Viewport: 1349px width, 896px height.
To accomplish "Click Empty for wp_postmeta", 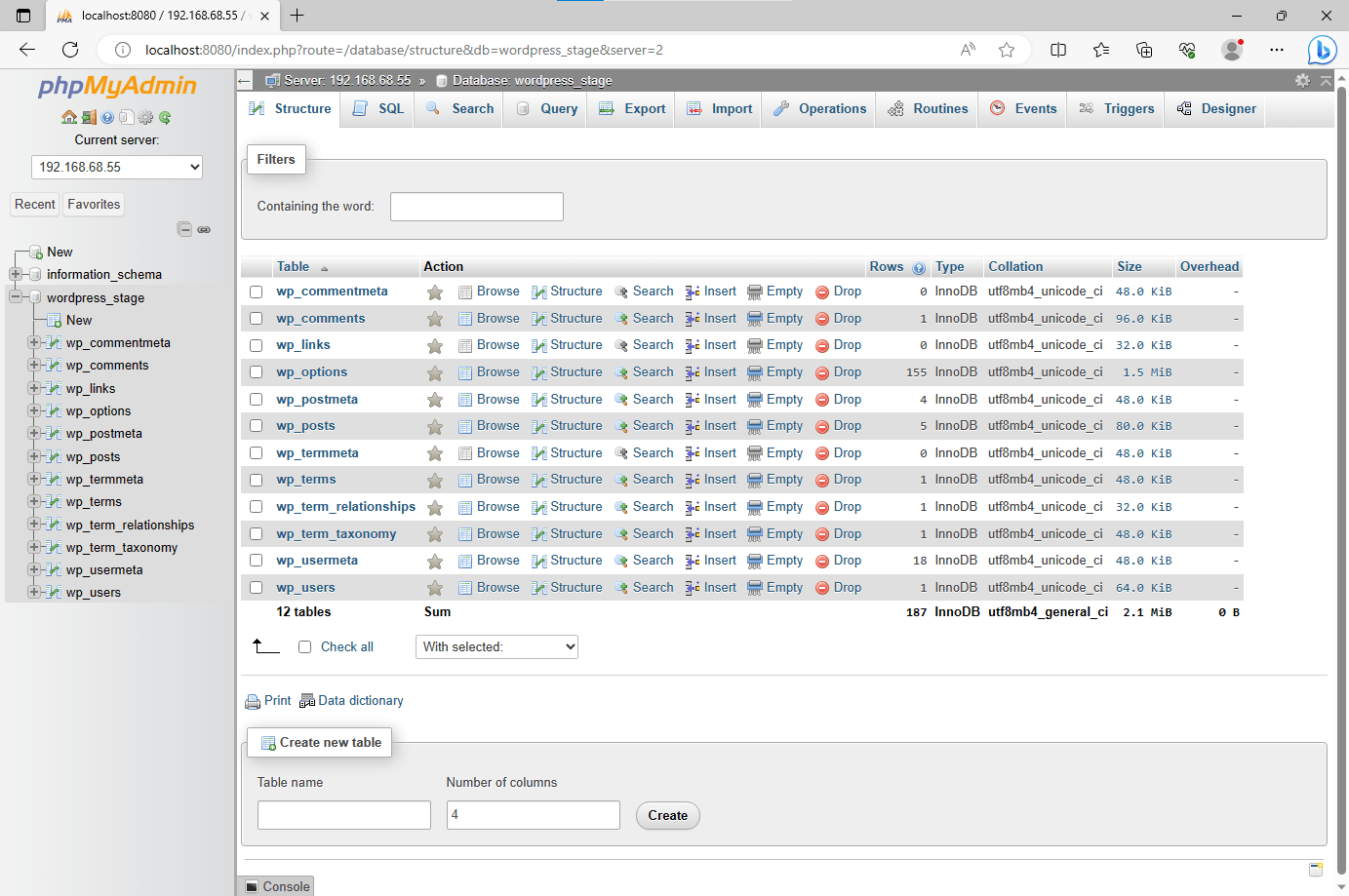I will point(775,400).
